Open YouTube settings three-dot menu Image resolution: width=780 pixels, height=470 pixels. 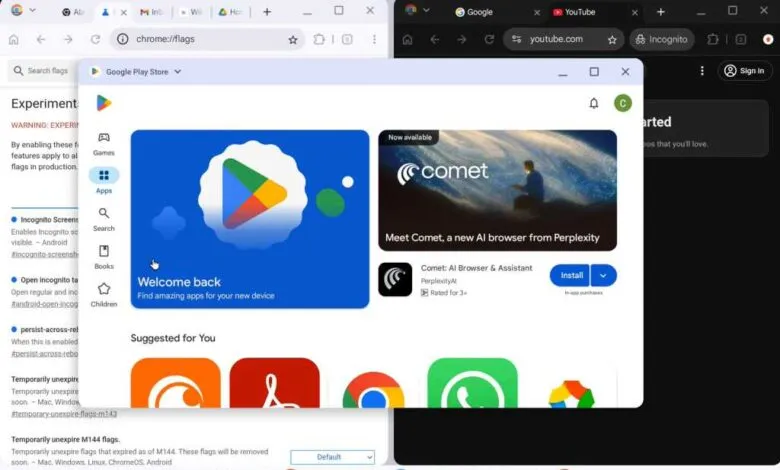pyautogui.click(x=702, y=71)
